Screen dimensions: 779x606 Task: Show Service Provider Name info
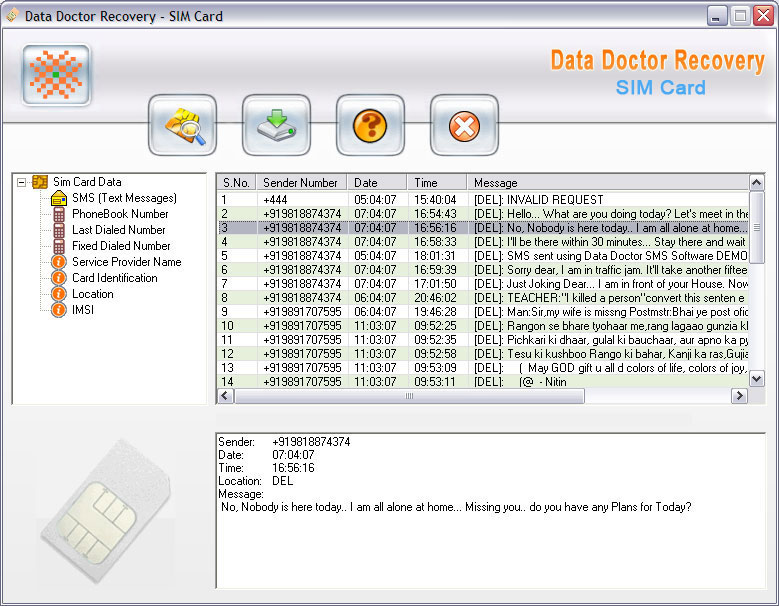126,262
